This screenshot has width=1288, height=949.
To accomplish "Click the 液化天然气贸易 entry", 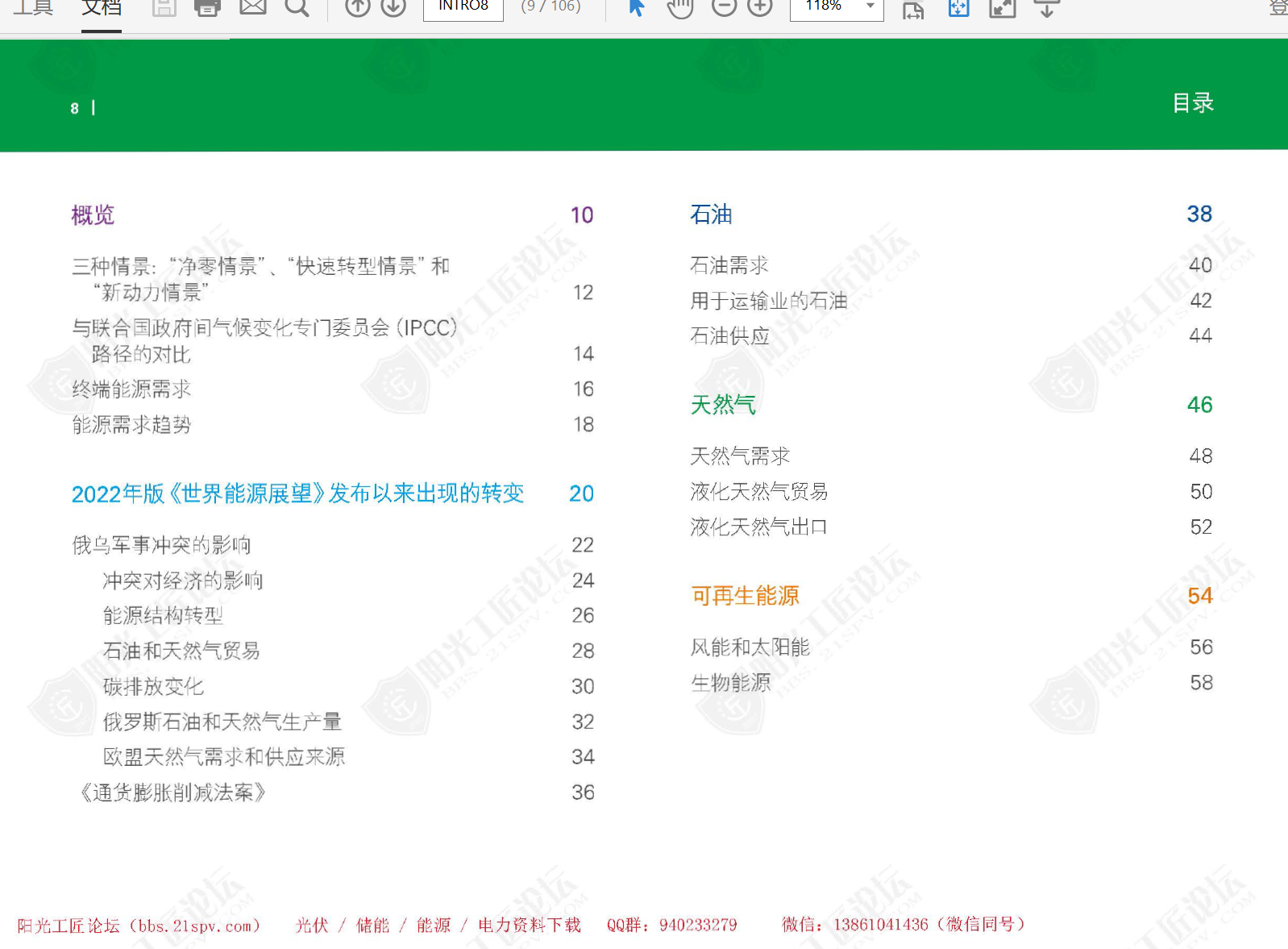I will pyautogui.click(x=759, y=492).
